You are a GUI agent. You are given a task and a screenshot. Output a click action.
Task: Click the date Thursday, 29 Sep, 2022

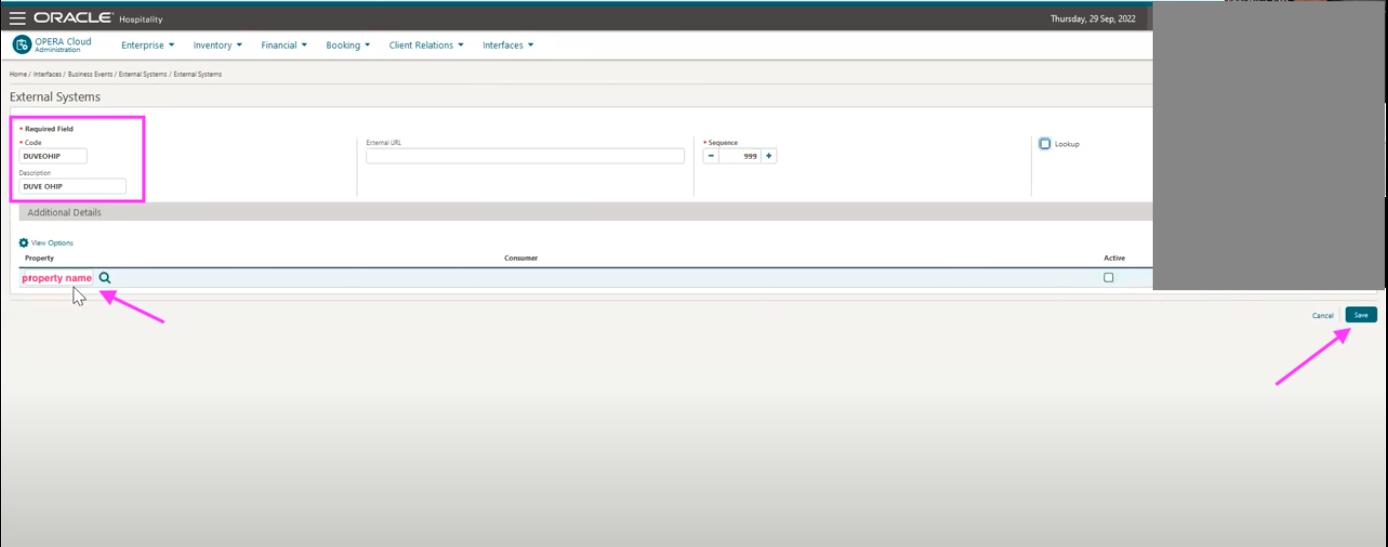pos(1092,19)
